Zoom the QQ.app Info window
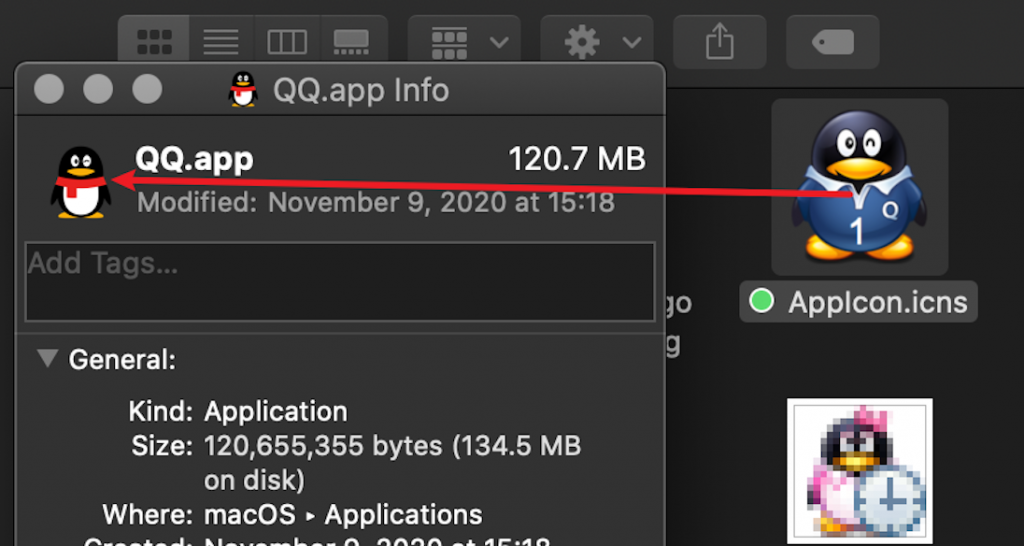 coord(147,90)
